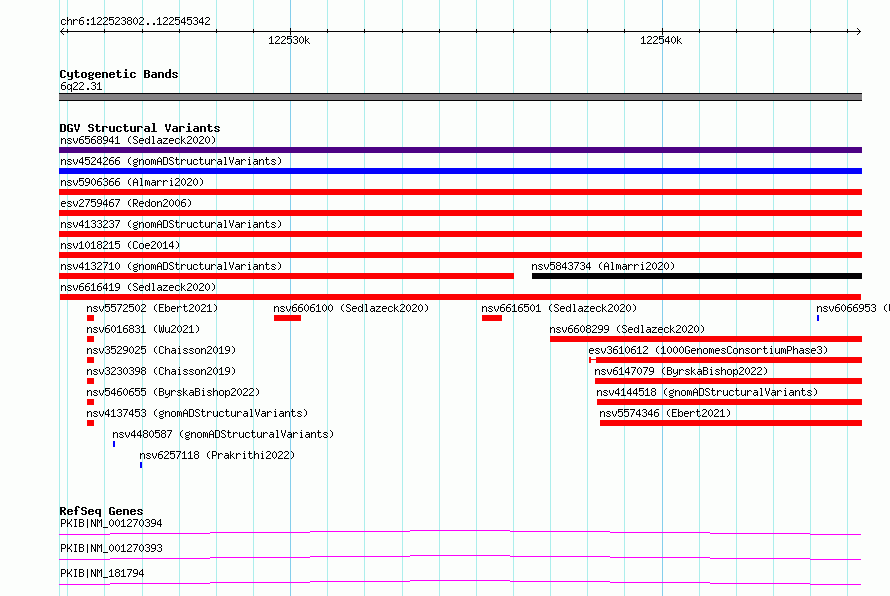The height and width of the screenshot is (596, 890).
Task: Click nsv6616501 (Sedlazeck2020) label
Action: click(559, 308)
